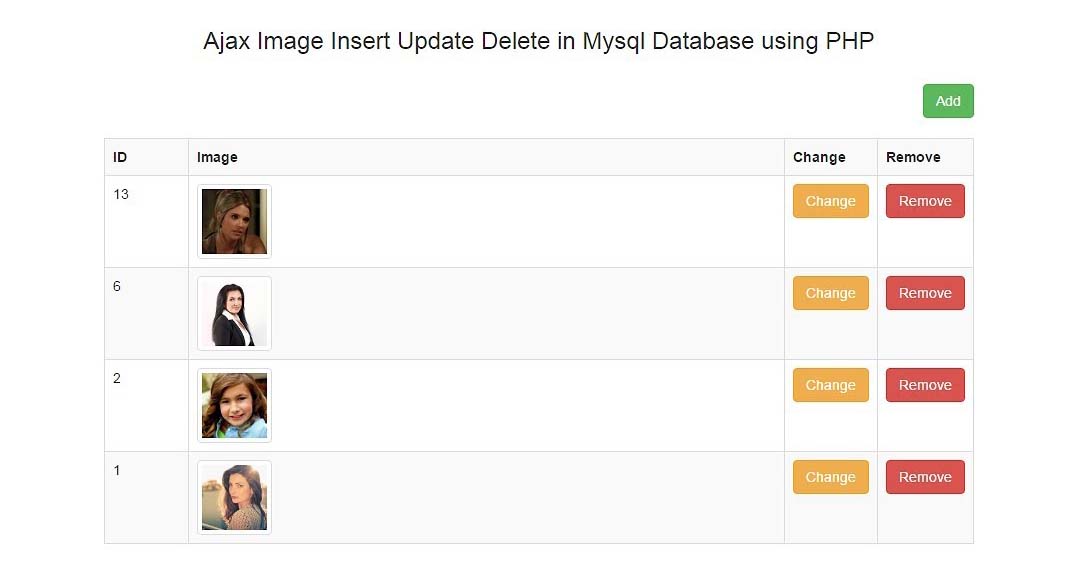Select the thumbnail in row ID 6
Image resolution: width=1079 pixels, height=561 pixels.
[234, 313]
